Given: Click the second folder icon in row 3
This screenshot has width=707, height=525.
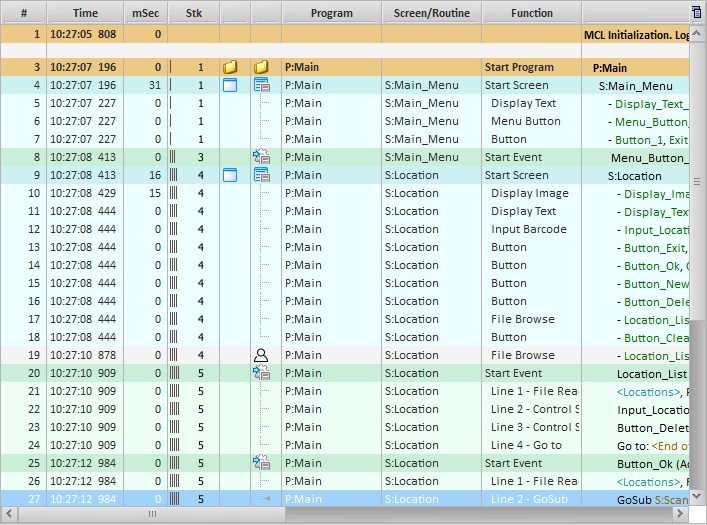Looking at the screenshot, I should point(262,67).
